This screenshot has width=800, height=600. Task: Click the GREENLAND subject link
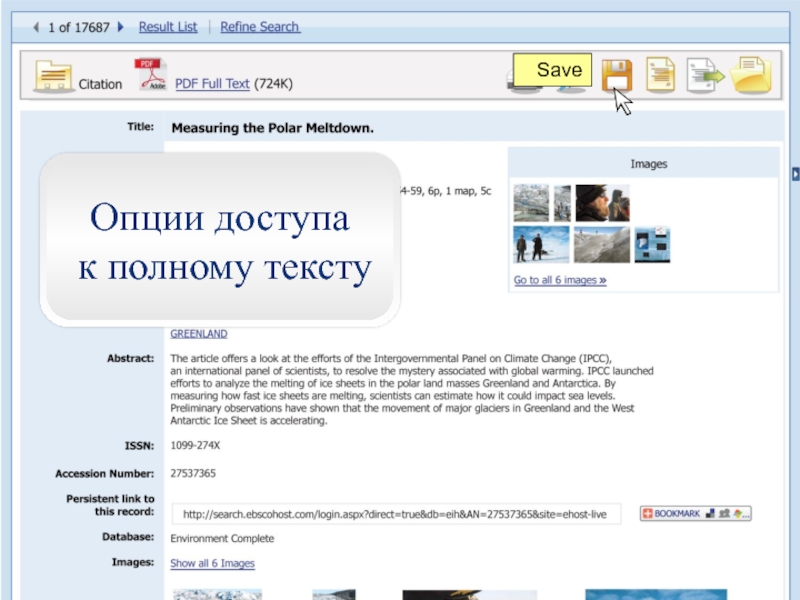coord(198,334)
